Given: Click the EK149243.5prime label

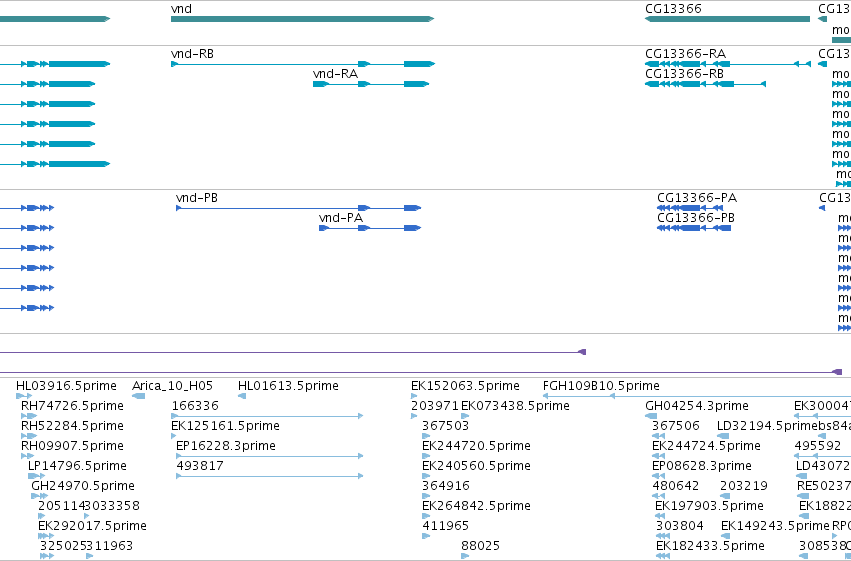Looking at the screenshot, I should coord(776,526).
